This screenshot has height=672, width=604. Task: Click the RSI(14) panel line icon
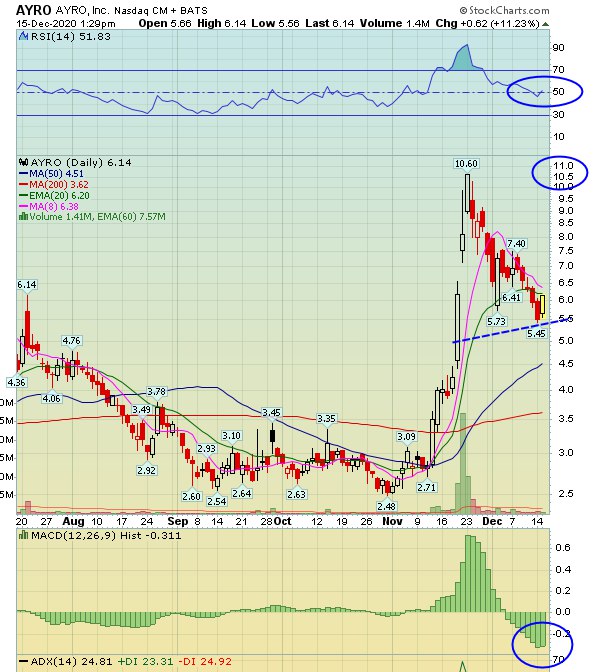point(24,36)
